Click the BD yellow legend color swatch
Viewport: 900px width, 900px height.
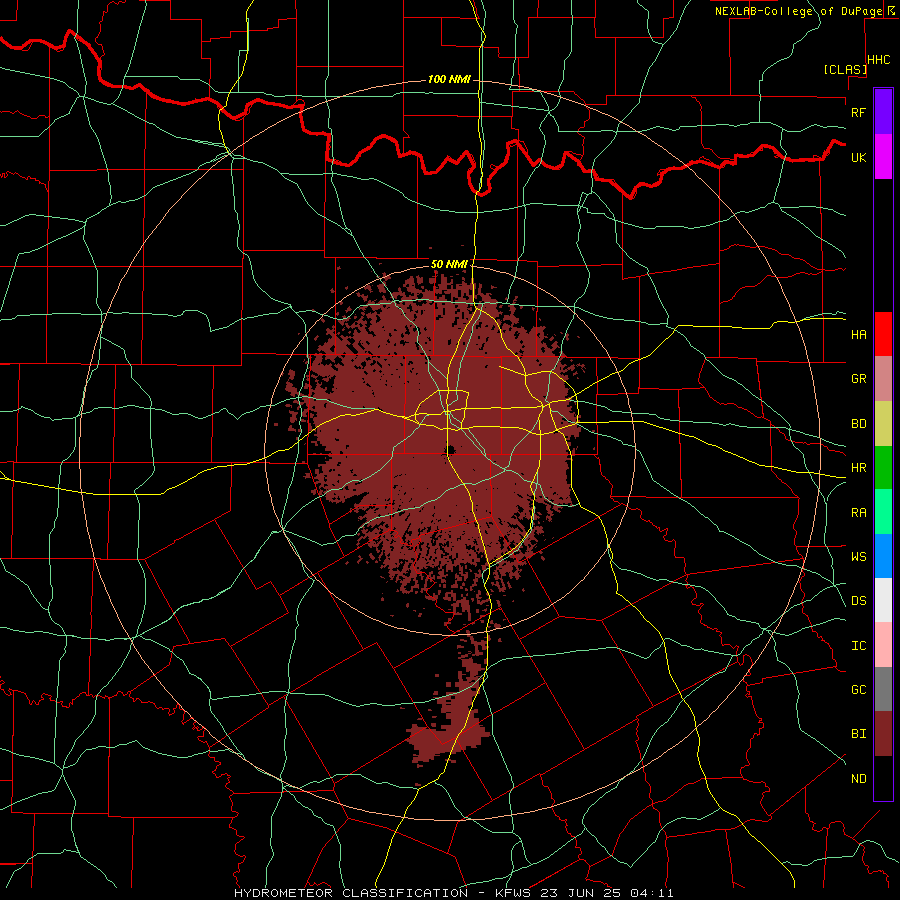pos(883,423)
